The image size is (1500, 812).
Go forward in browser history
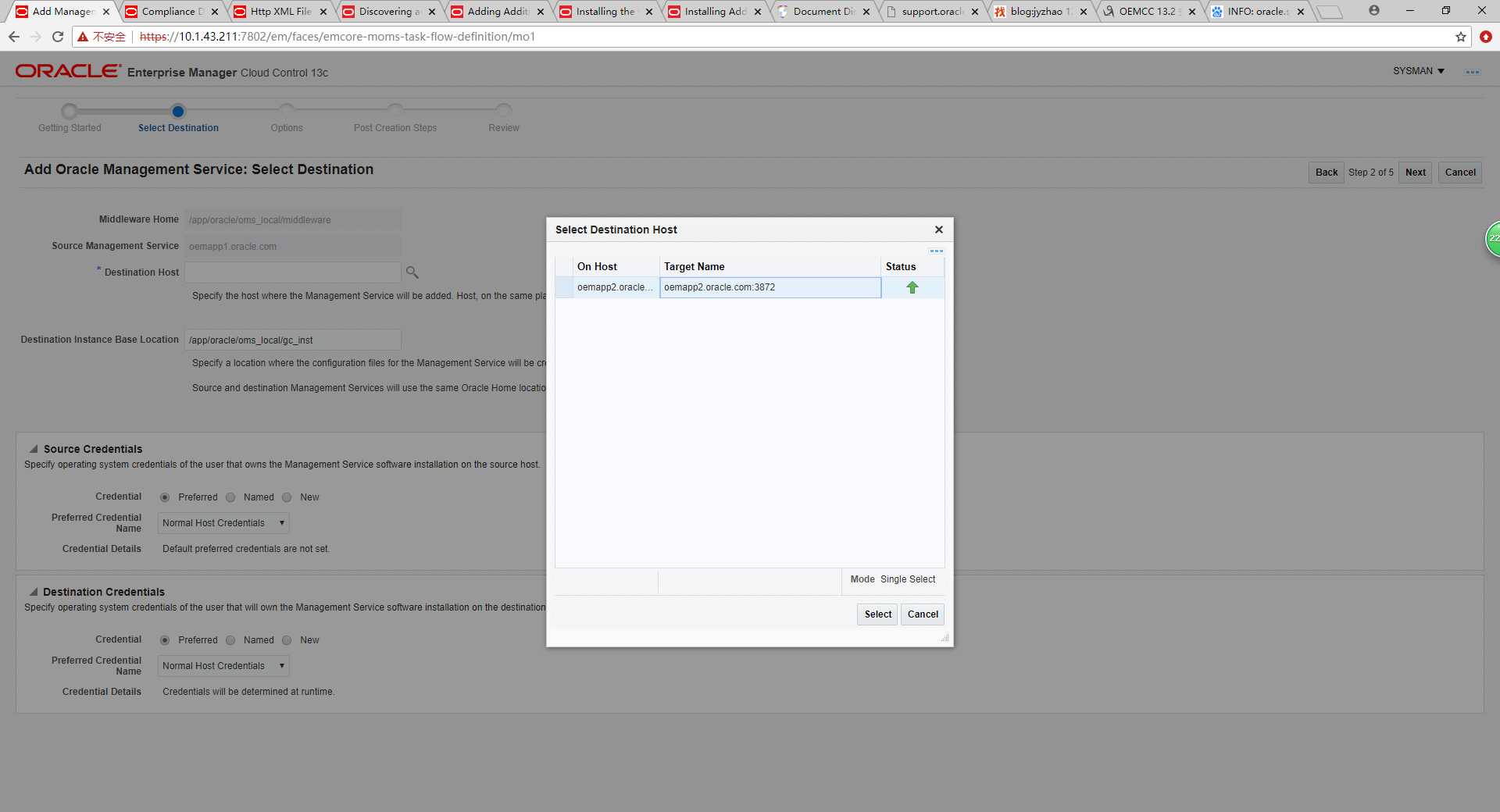pyautogui.click(x=36, y=37)
